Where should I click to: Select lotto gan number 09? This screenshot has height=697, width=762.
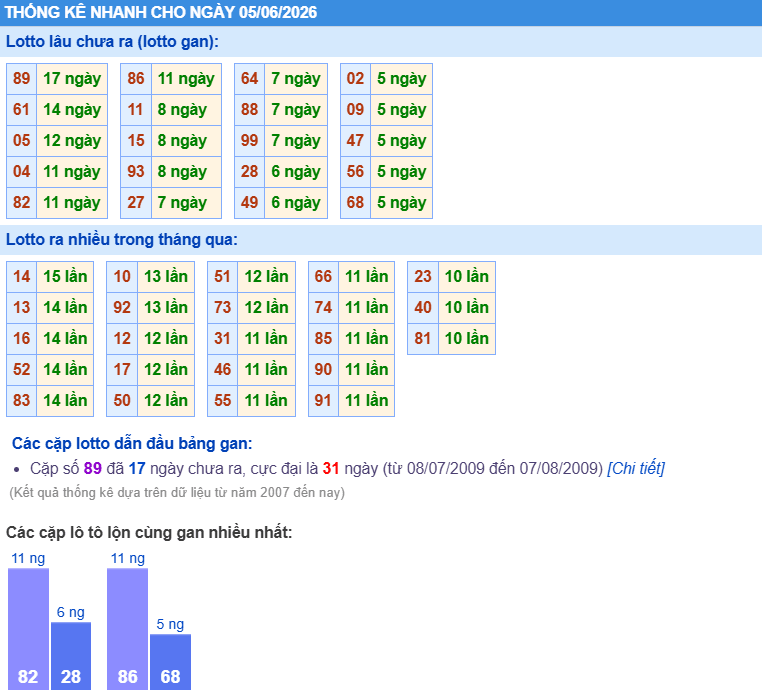point(355,109)
